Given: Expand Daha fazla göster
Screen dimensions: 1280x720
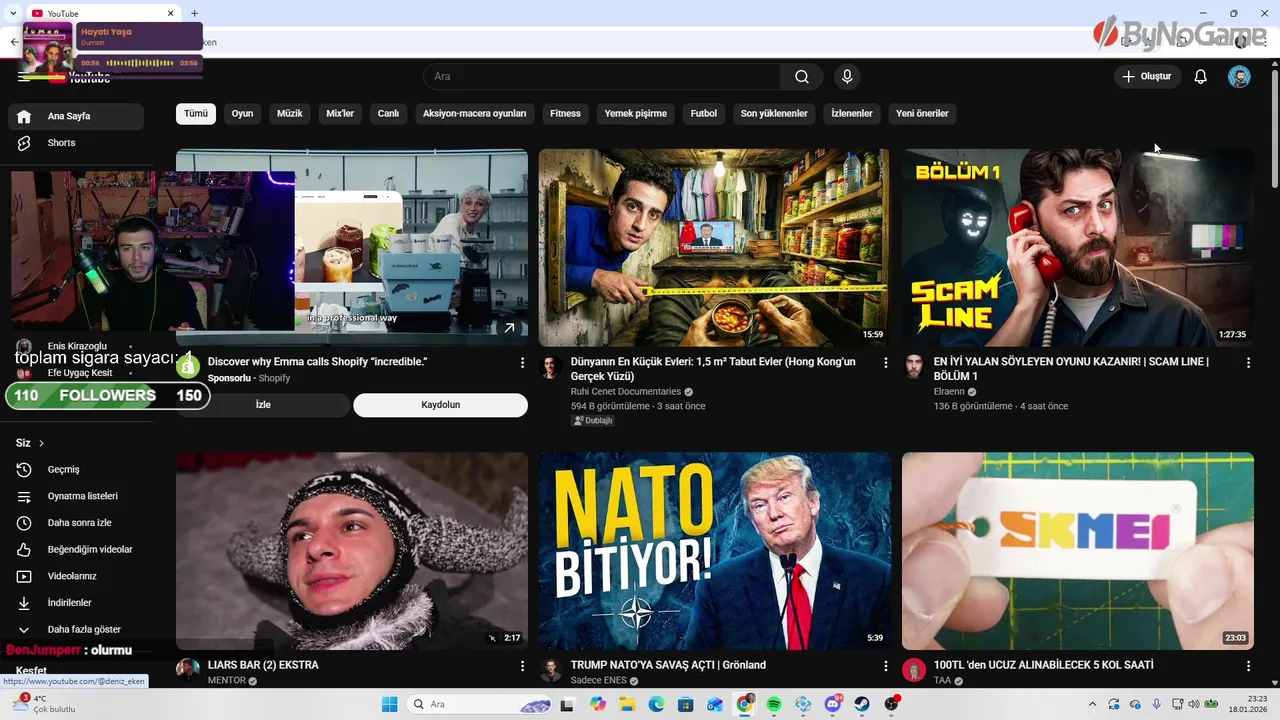Looking at the screenshot, I should point(76,629).
